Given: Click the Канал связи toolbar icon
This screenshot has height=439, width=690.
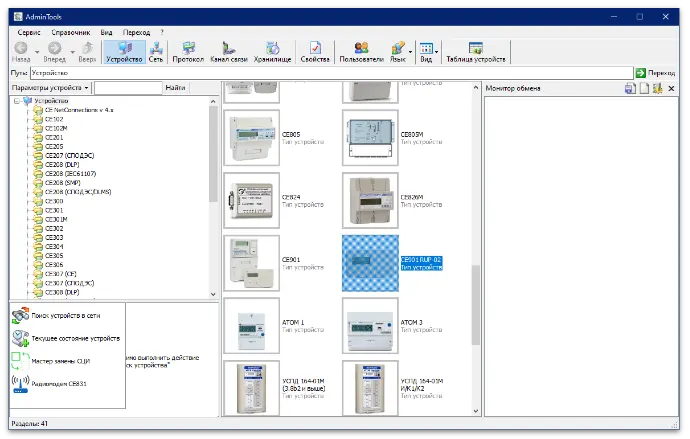Looking at the screenshot, I should [230, 51].
